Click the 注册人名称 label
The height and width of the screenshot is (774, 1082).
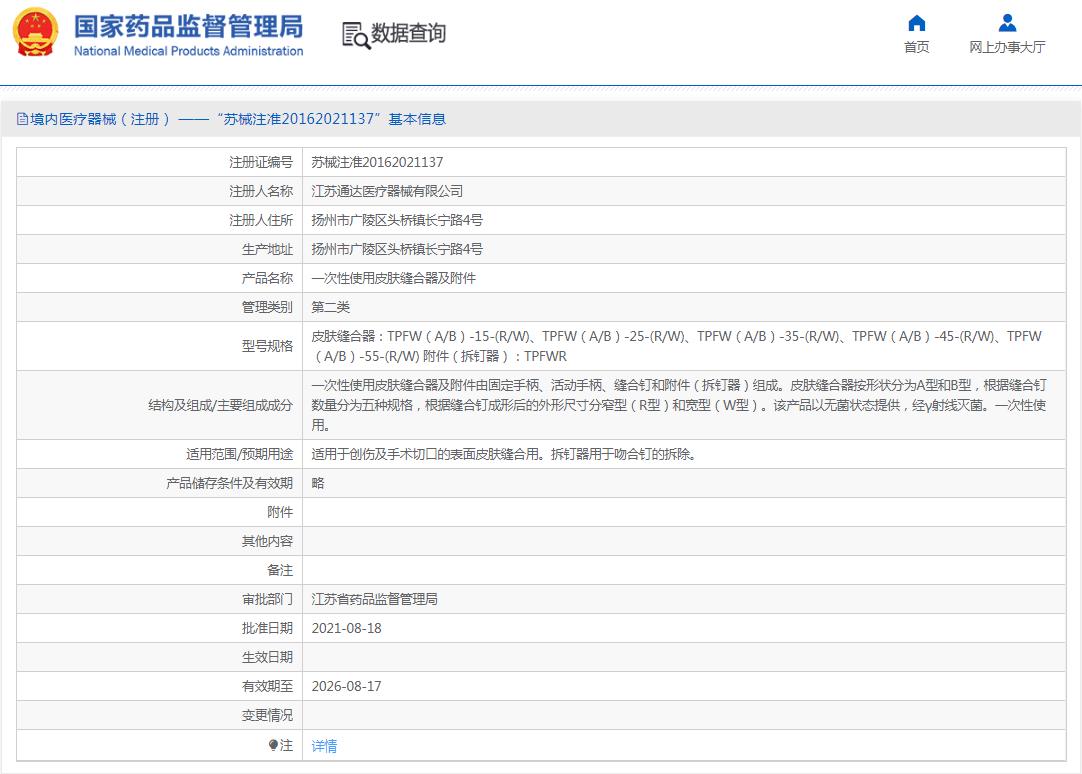pyautogui.click(x=261, y=191)
